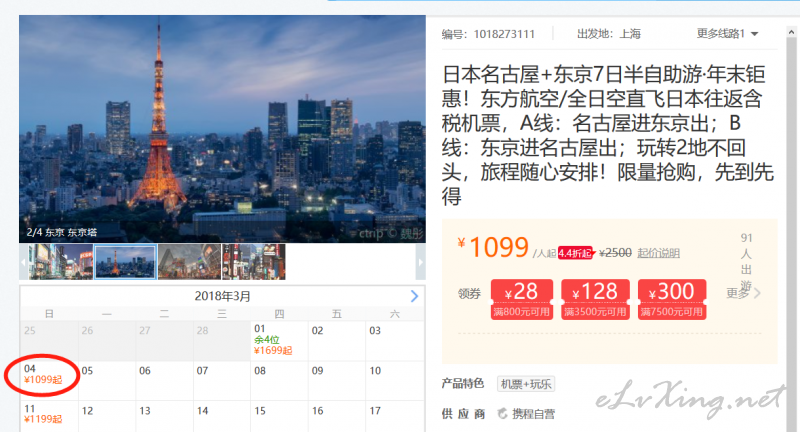The image size is (800, 432).
Task: Claim the ¥128 coupon
Action: click(x=595, y=299)
